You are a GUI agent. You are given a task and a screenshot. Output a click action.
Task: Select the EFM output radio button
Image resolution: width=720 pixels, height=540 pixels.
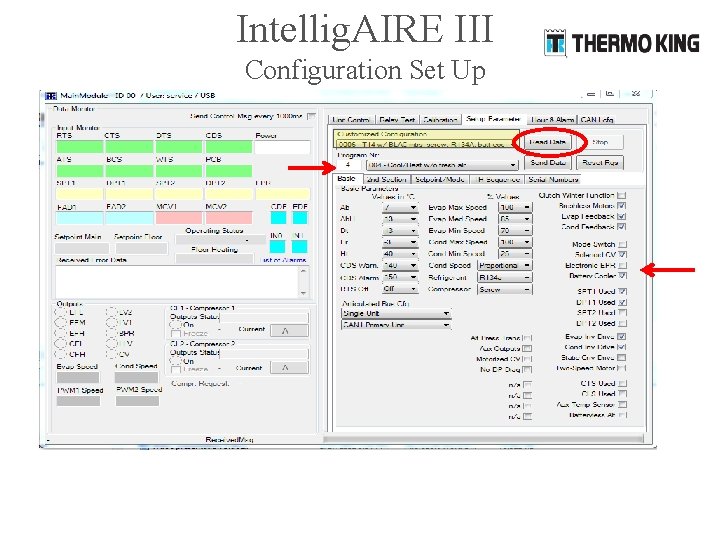click(x=60, y=322)
